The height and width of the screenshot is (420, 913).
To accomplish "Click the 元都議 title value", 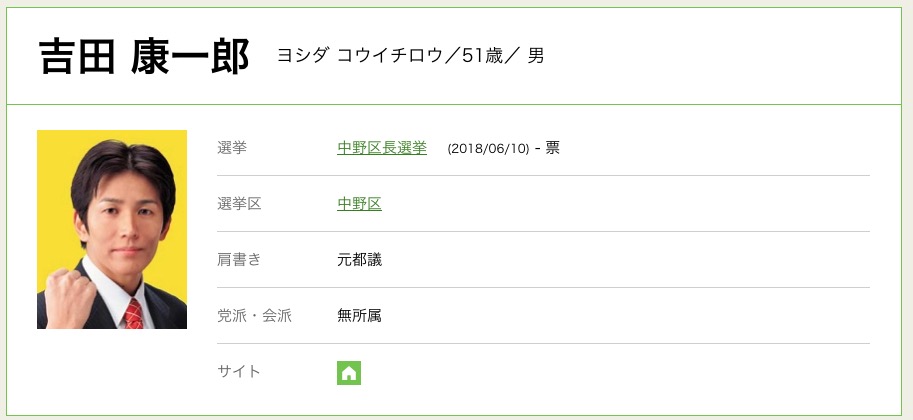I will (359, 260).
